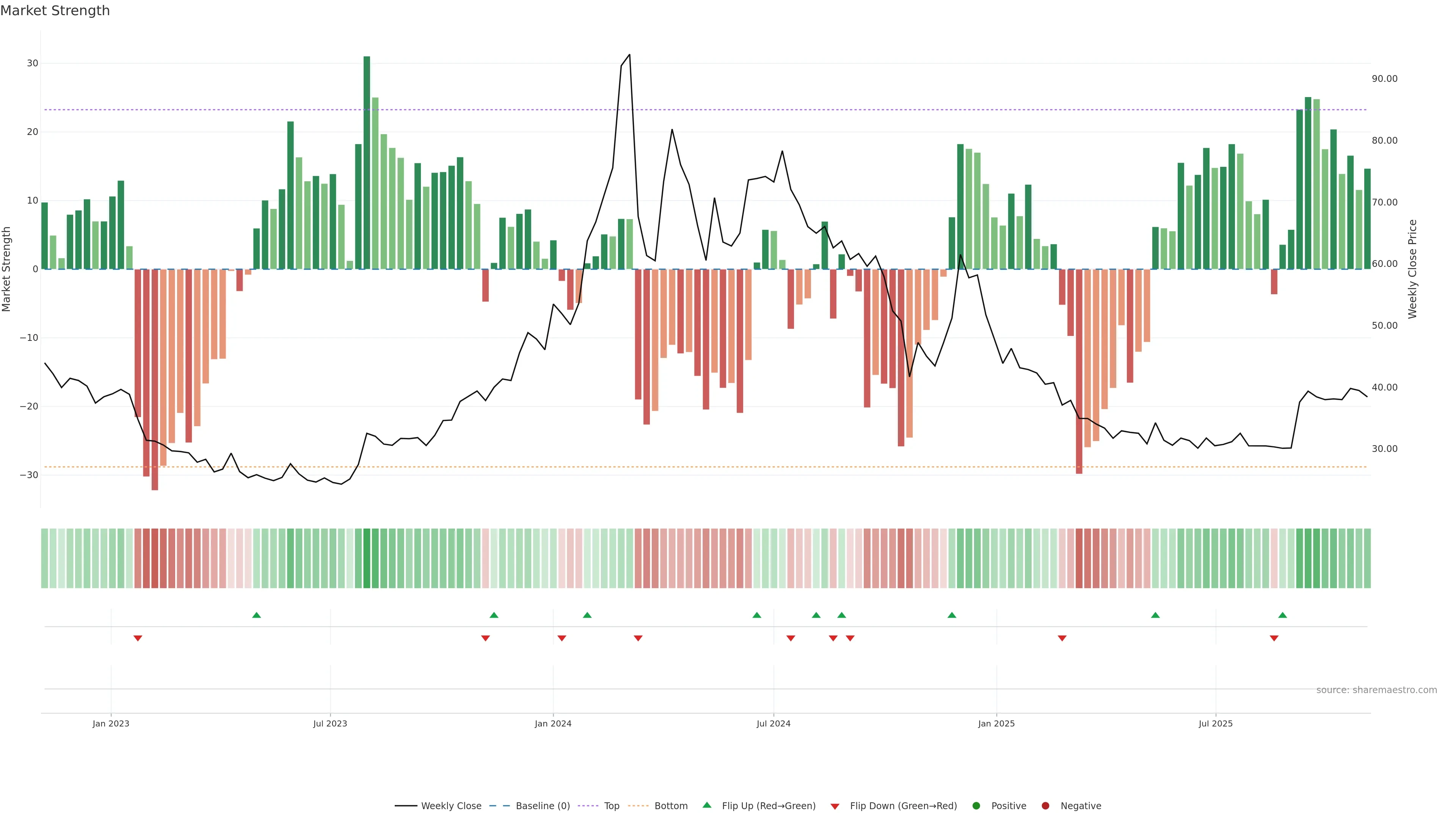Click source: sharemaestro.com text
The image size is (1456, 819).
pos(1376,690)
